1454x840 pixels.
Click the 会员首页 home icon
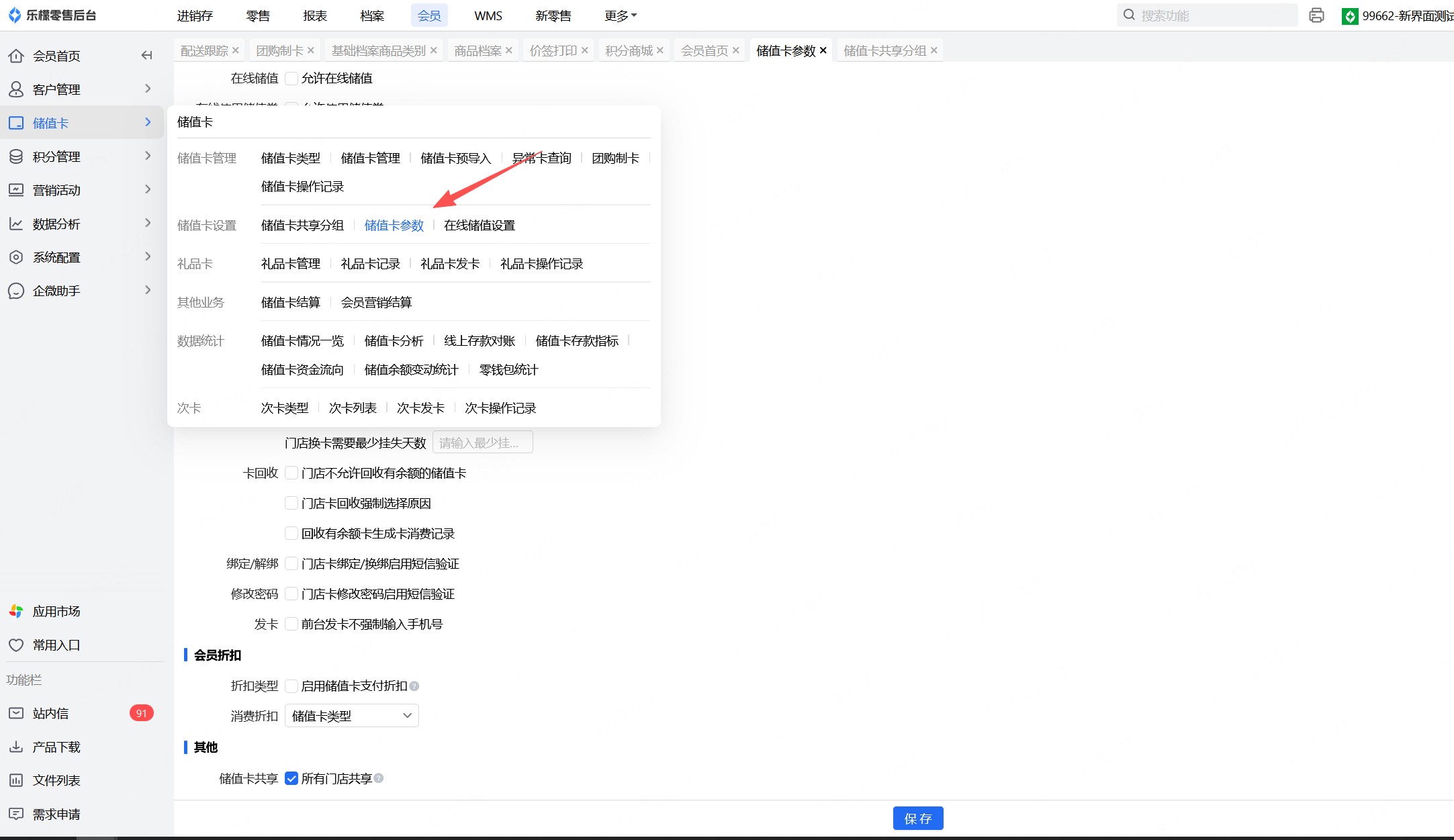tap(16, 56)
